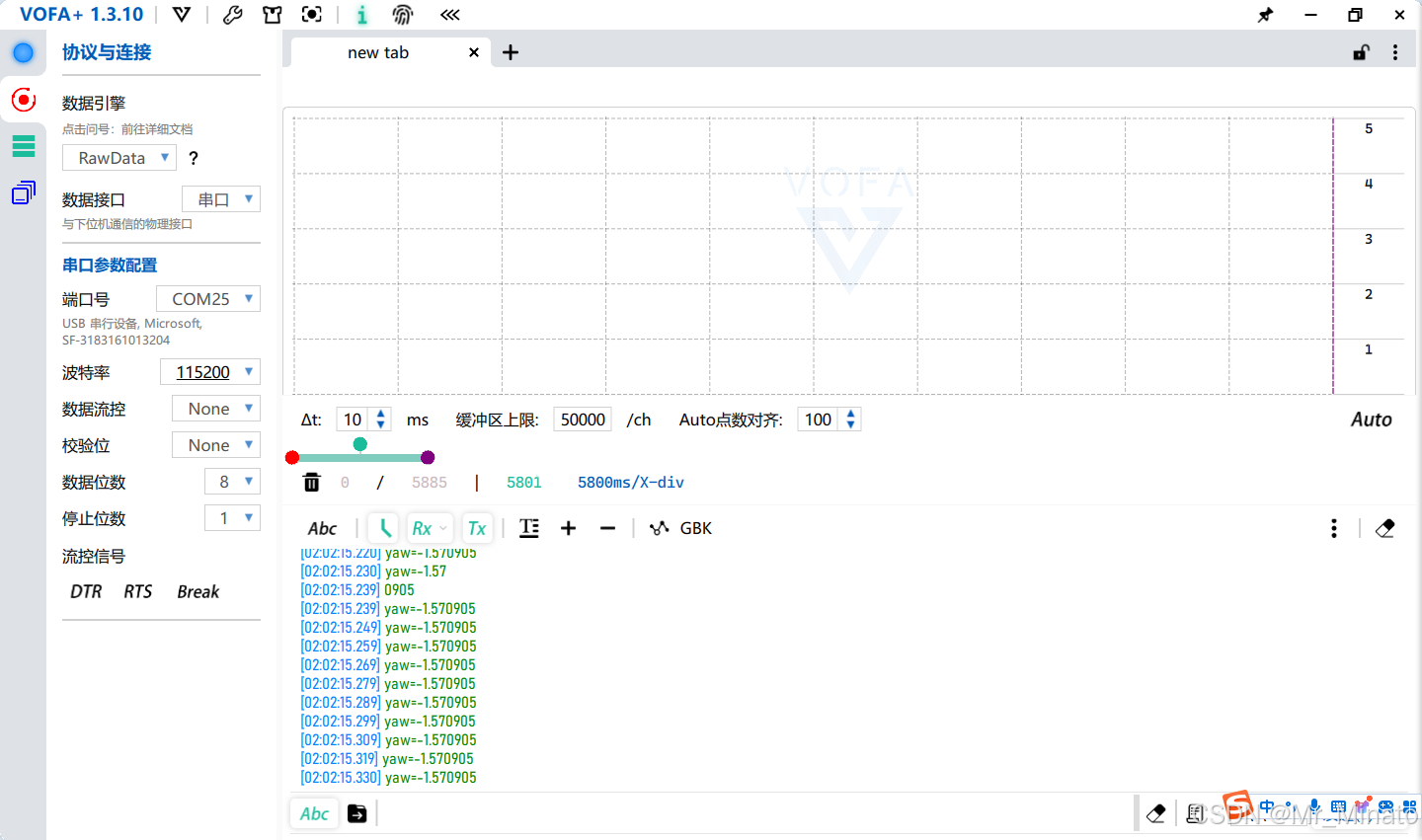Open the COM25 port selection dropdown
This screenshot has height=840, width=1422.
(x=207, y=298)
